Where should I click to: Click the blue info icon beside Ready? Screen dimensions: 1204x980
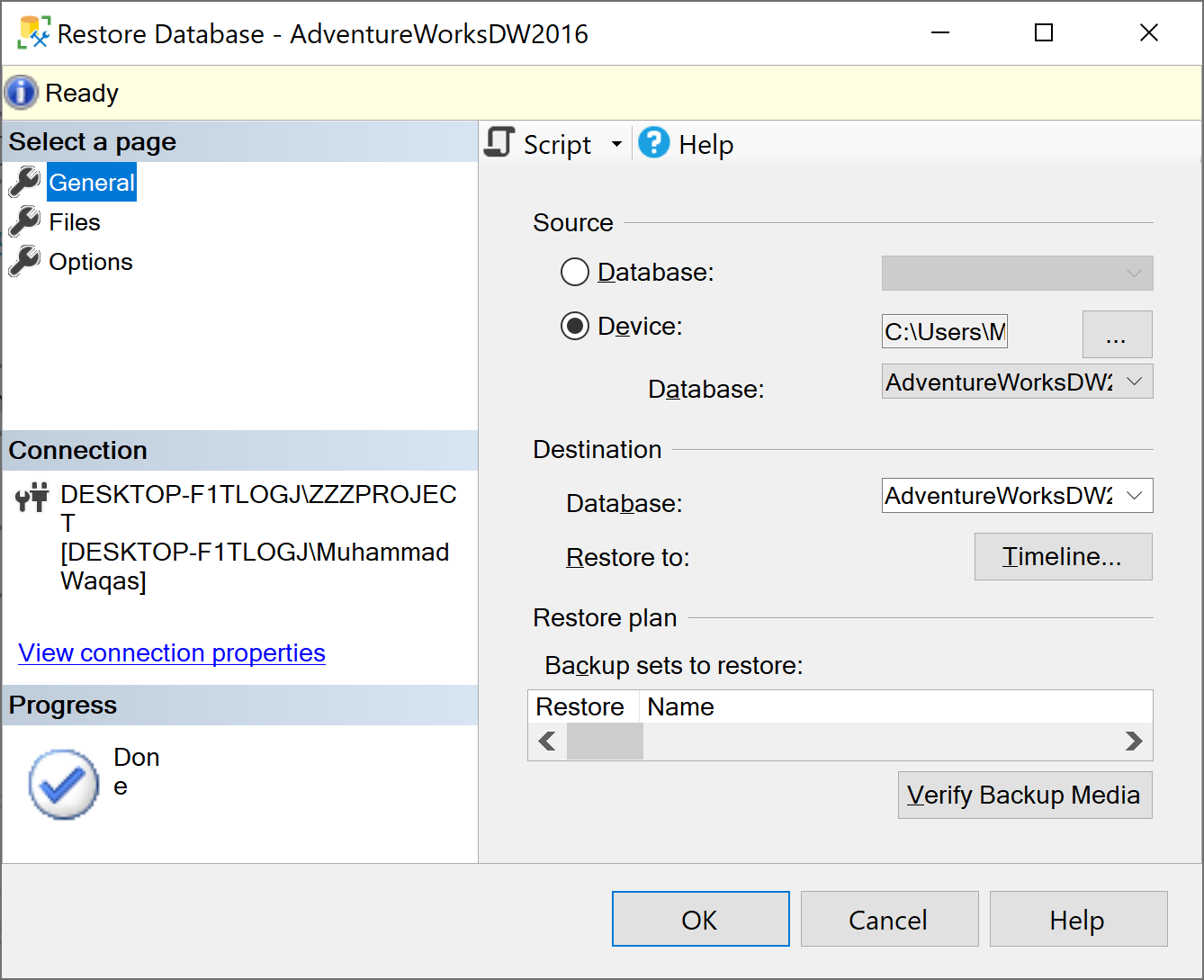21,93
